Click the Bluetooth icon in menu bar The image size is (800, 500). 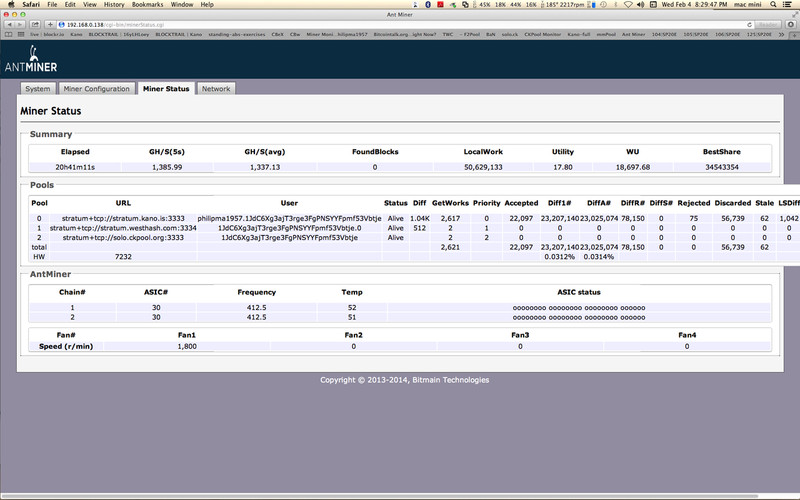[x=428, y=4]
